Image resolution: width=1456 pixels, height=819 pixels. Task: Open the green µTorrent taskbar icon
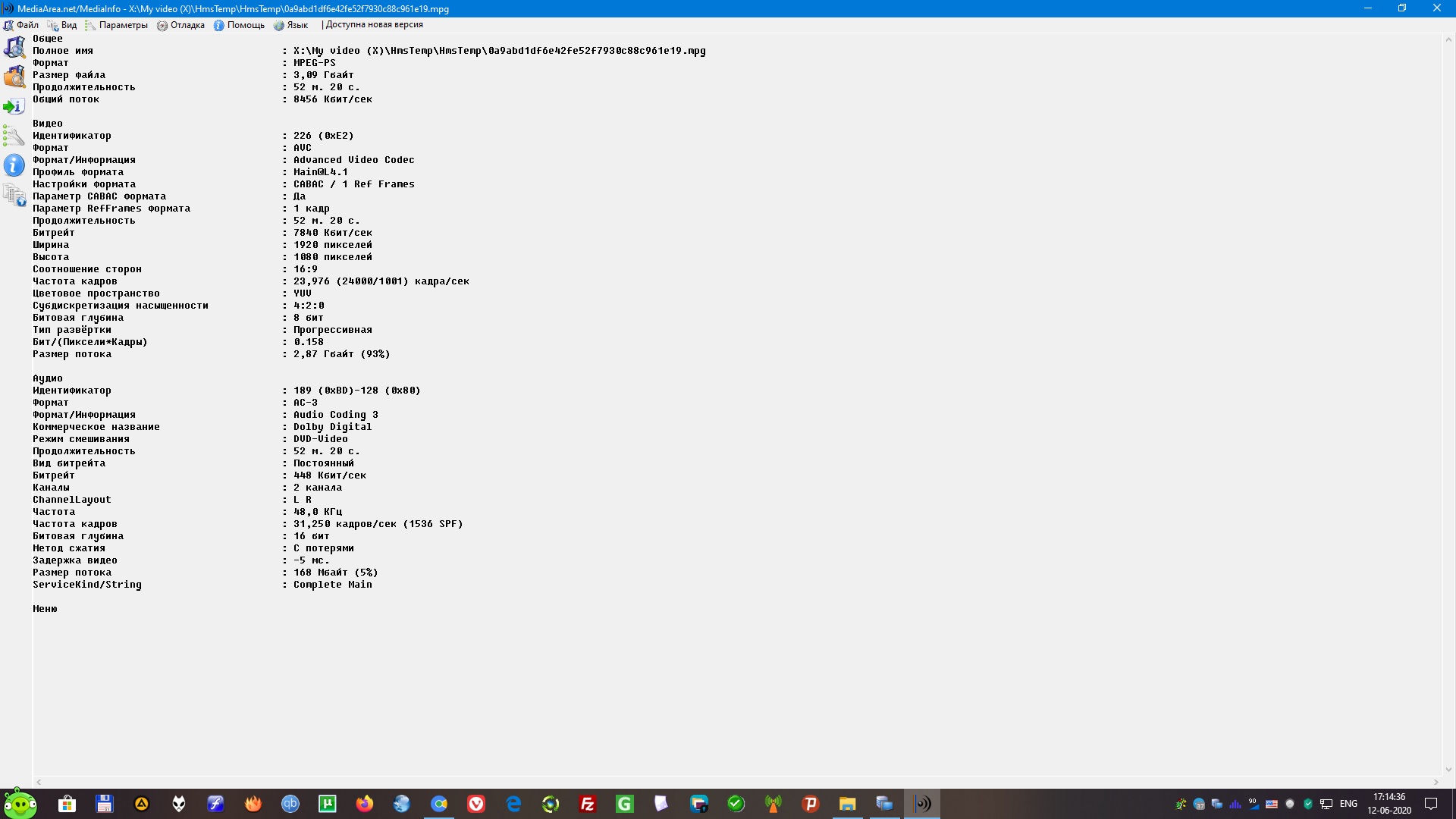coord(328,804)
